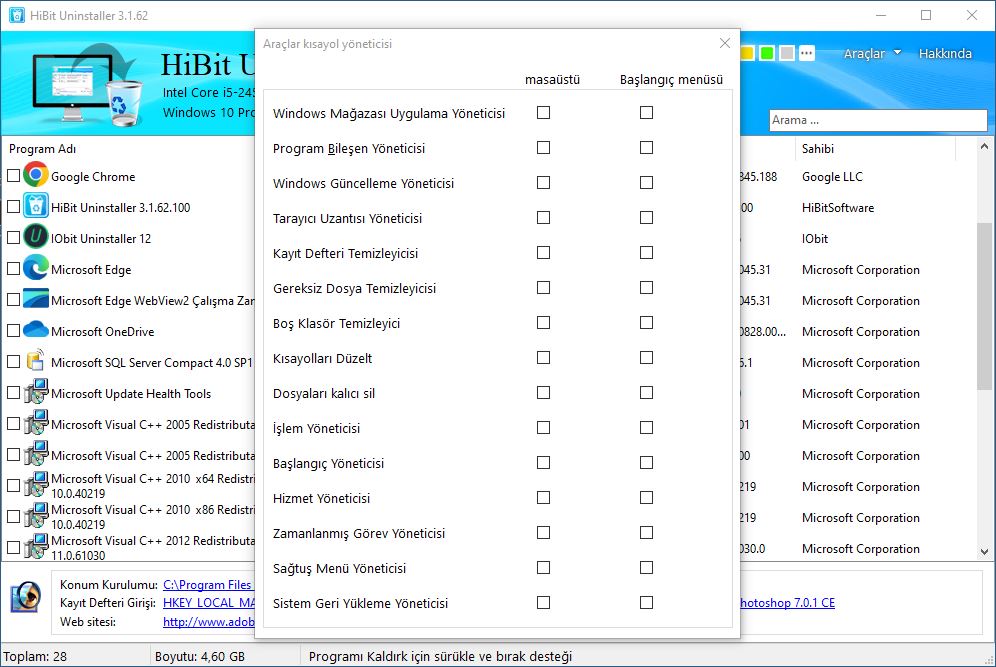
Task: Click the Boyutu: 4,60 GB status entry
Action: tap(199, 656)
